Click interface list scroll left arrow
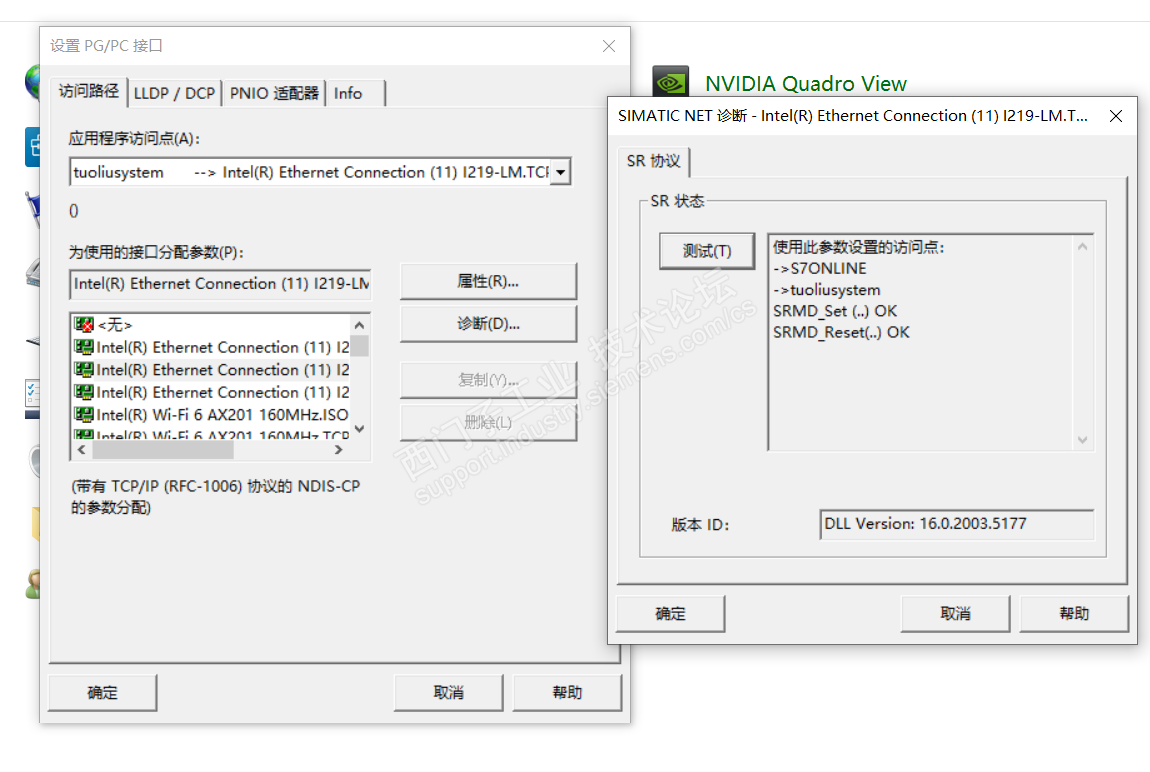The height and width of the screenshot is (772, 1150). [81, 449]
